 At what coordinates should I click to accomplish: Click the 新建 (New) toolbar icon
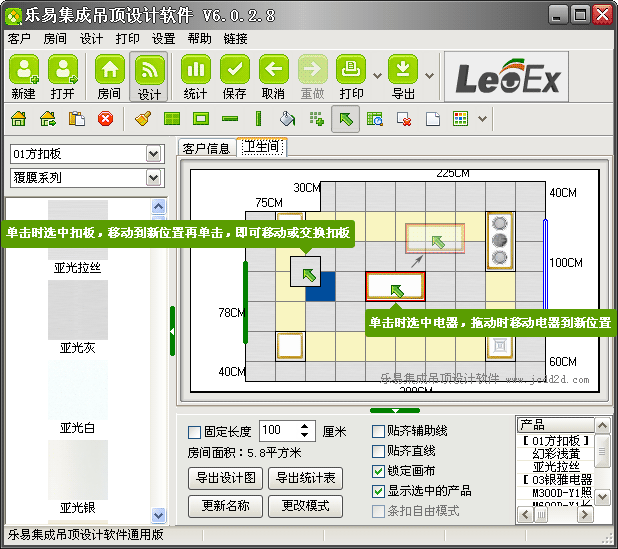tap(24, 71)
